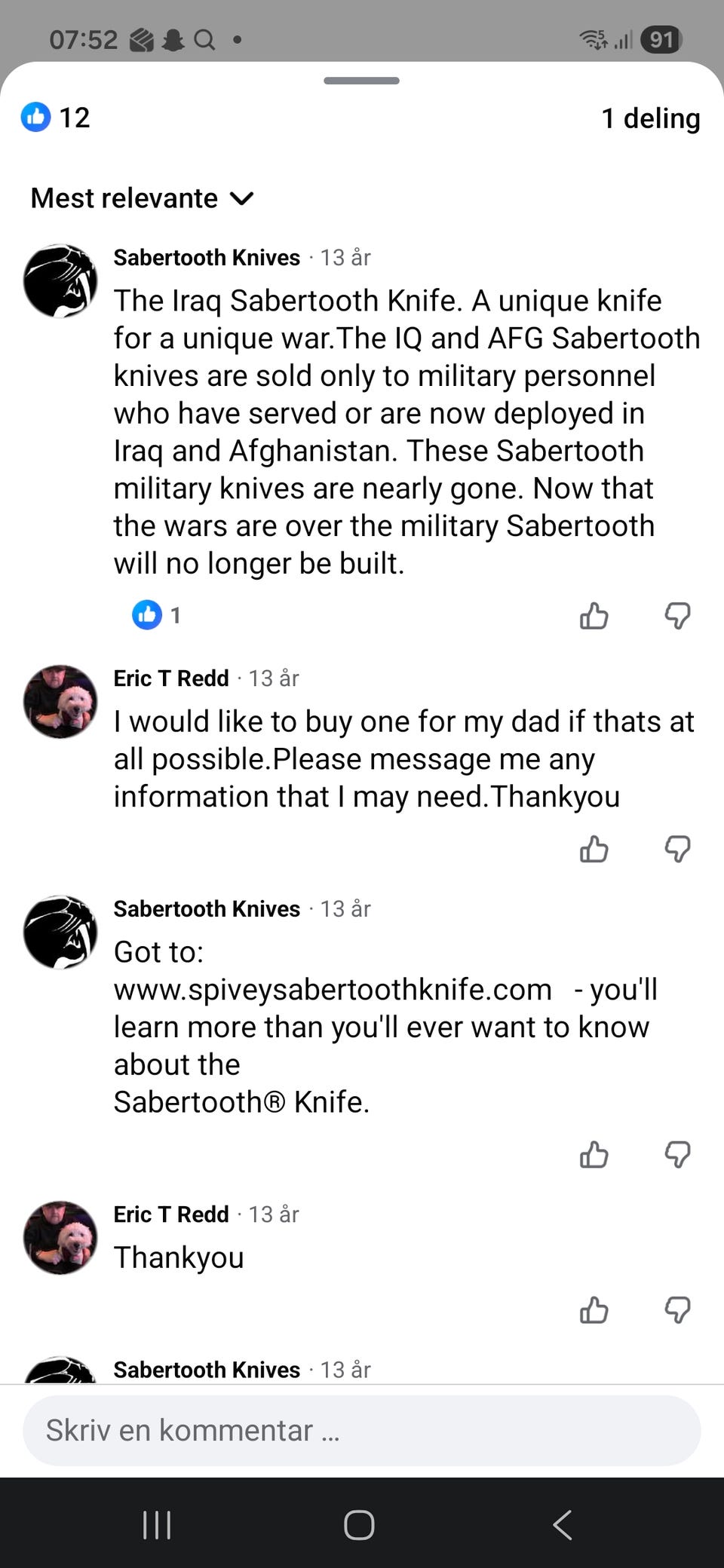The width and height of the screenshot is (724, 1568).
Task: Show the reaction on the first comment
Action: coord(156,615)
